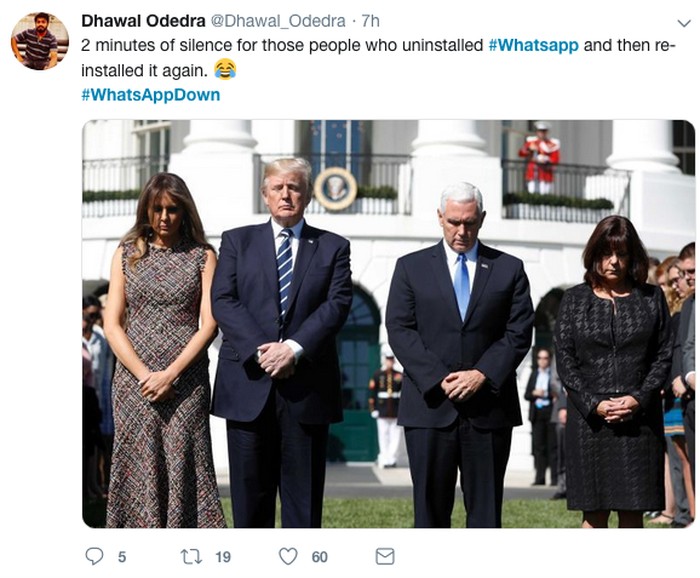Click the retweet count 19

(223, 557)
